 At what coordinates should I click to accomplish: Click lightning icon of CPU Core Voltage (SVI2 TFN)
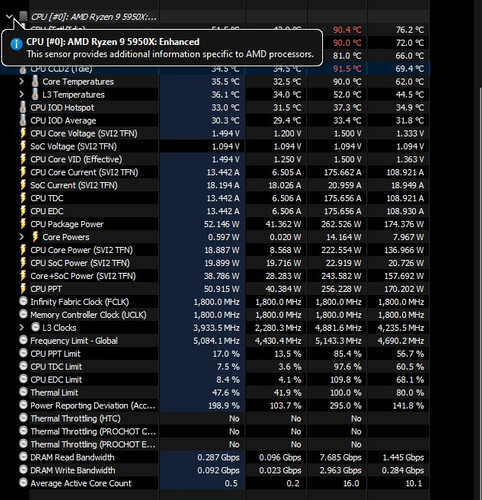[23, 133]
